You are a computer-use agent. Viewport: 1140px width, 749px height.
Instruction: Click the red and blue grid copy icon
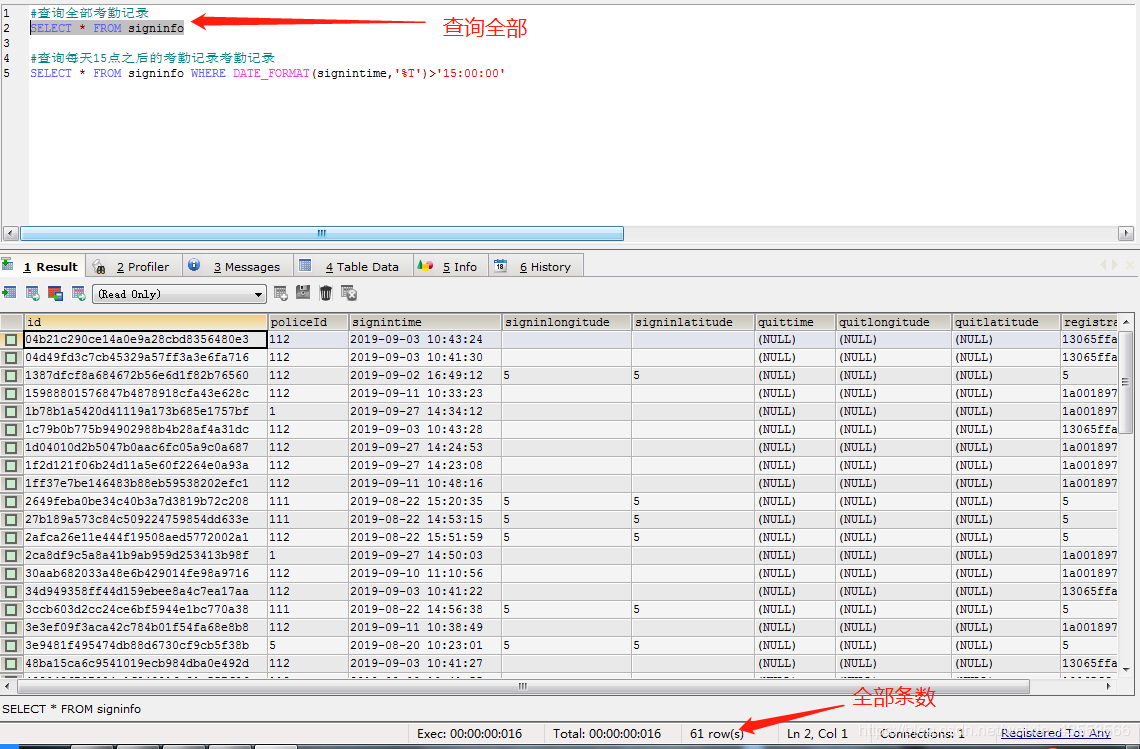[55, 293]
